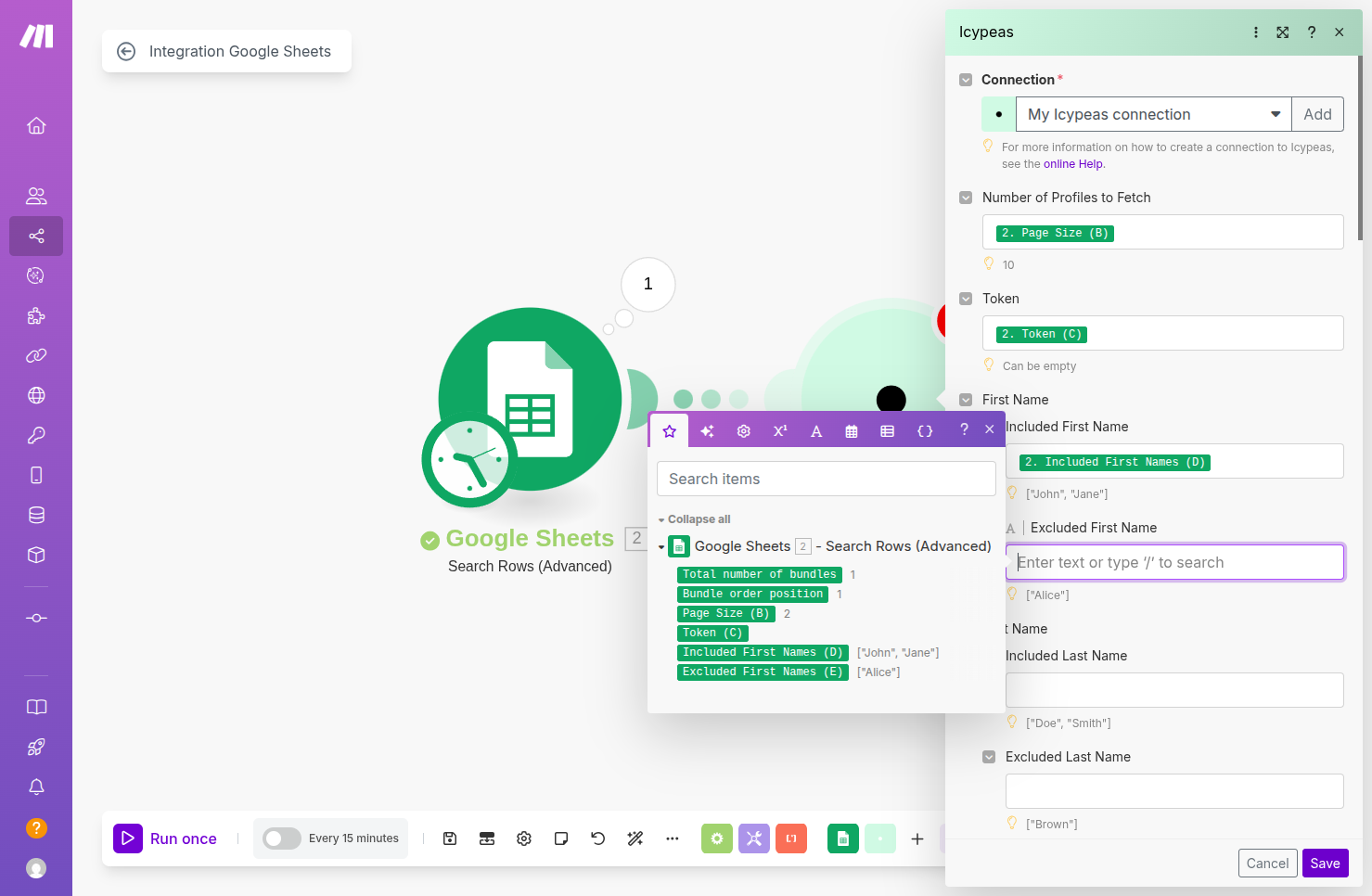Open the more options ellipsis in bottom toolbar
The height and width of the screenshot is (896, 1372).
[673, 838]
